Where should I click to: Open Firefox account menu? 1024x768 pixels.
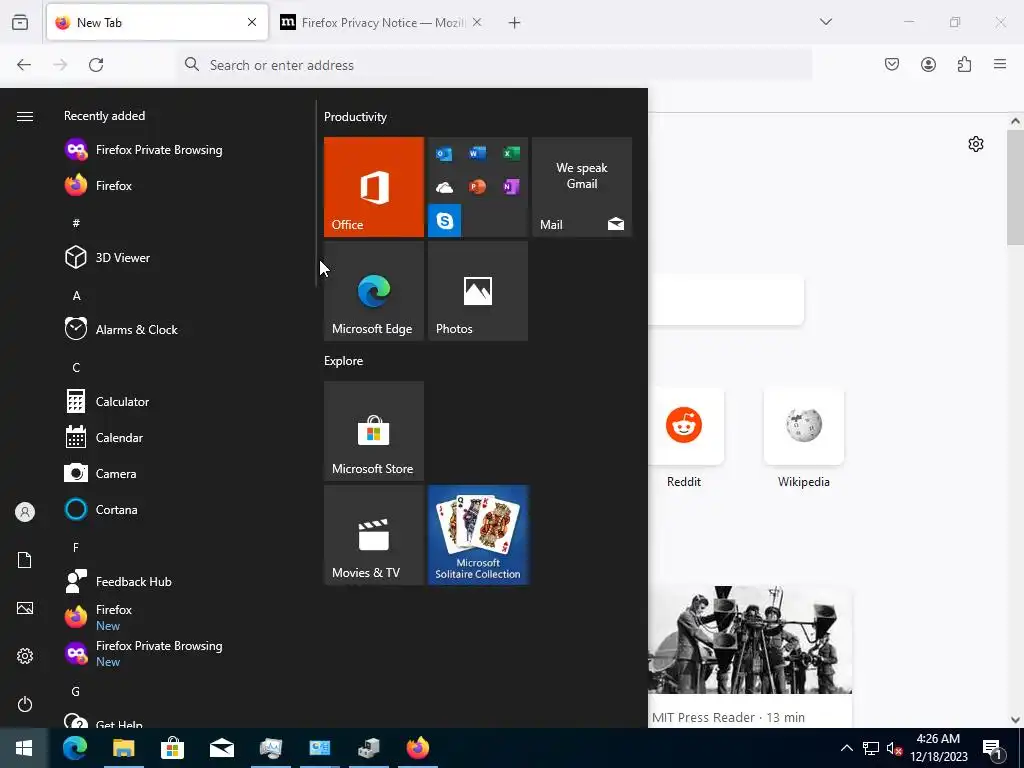[928, 64]
